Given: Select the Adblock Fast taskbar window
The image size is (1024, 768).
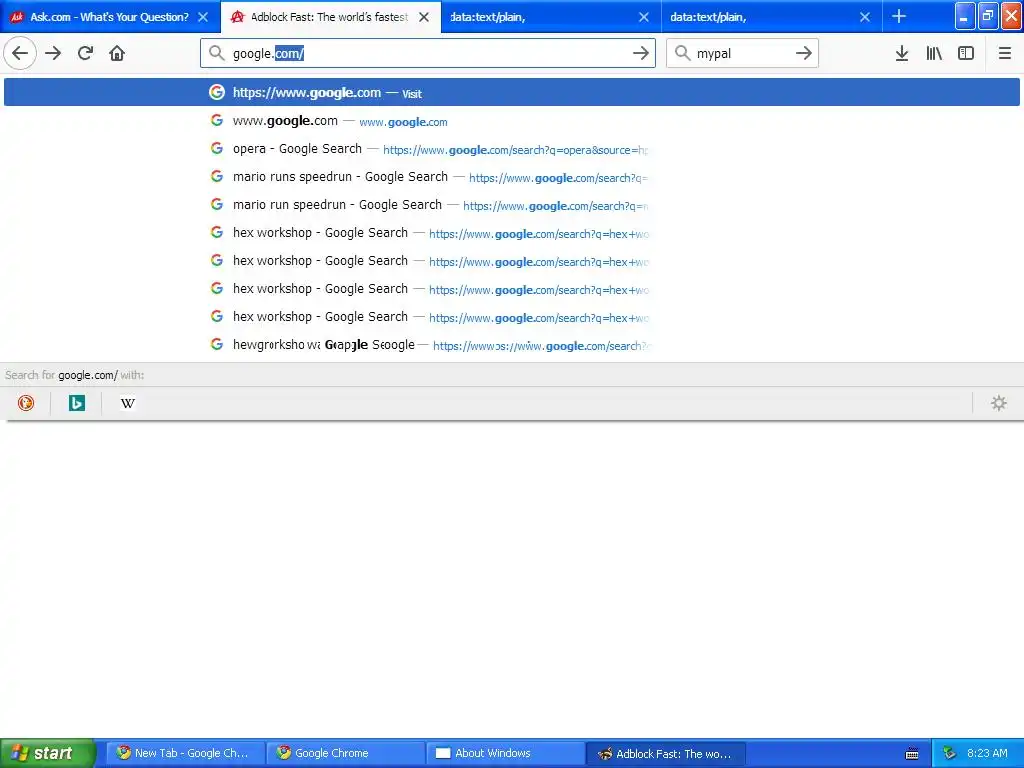Looking at the screenshot, I should (x=666, y=753).
